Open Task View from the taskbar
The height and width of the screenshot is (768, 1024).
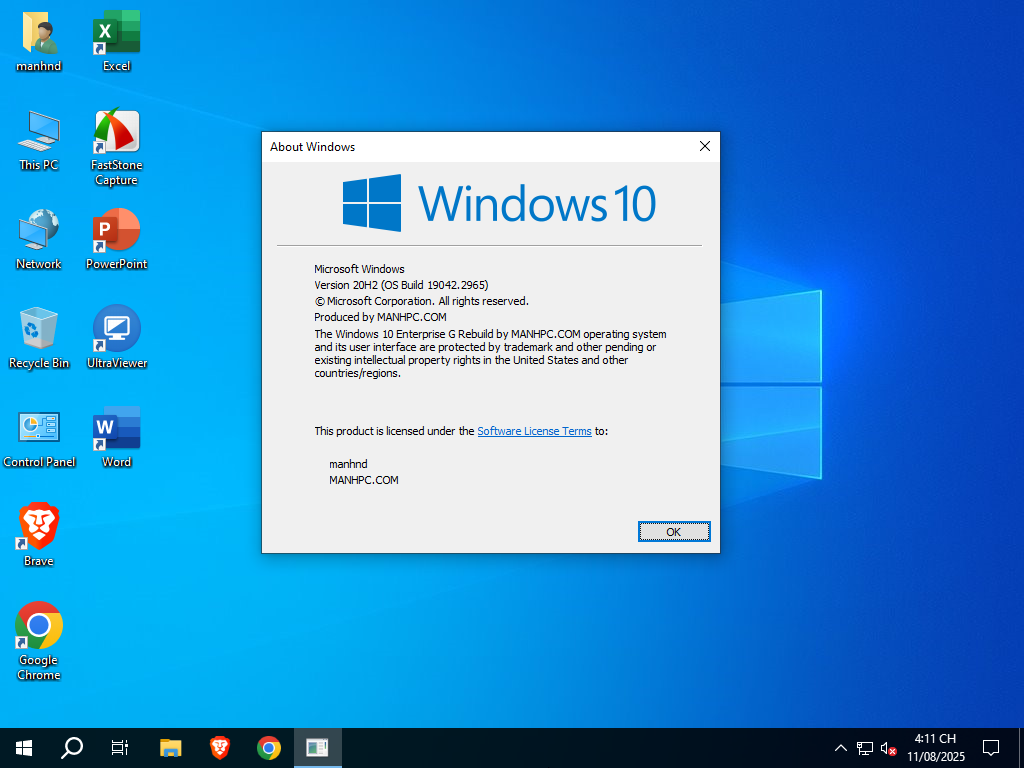120,747
